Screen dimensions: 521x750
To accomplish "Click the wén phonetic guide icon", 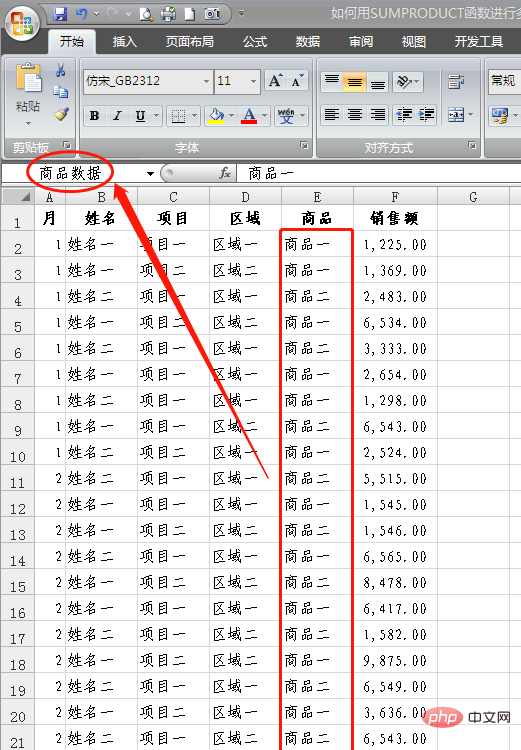I will (286, 116).
